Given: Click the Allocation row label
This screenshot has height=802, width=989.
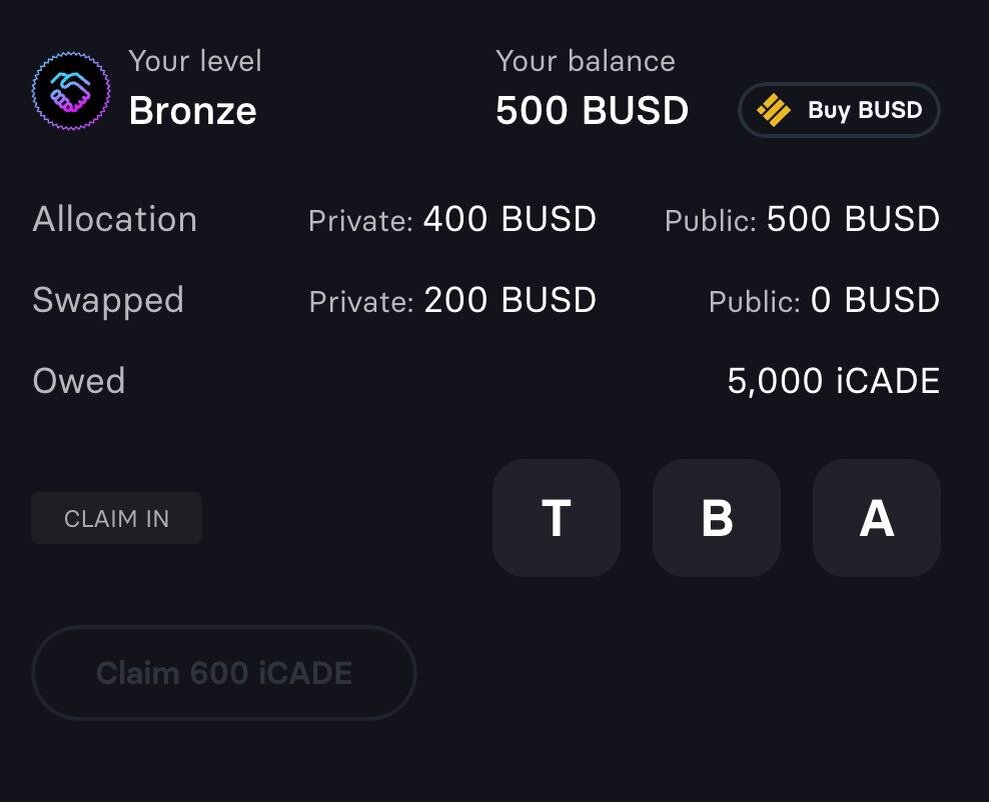Looking at the screenshot, I should 115,219.
